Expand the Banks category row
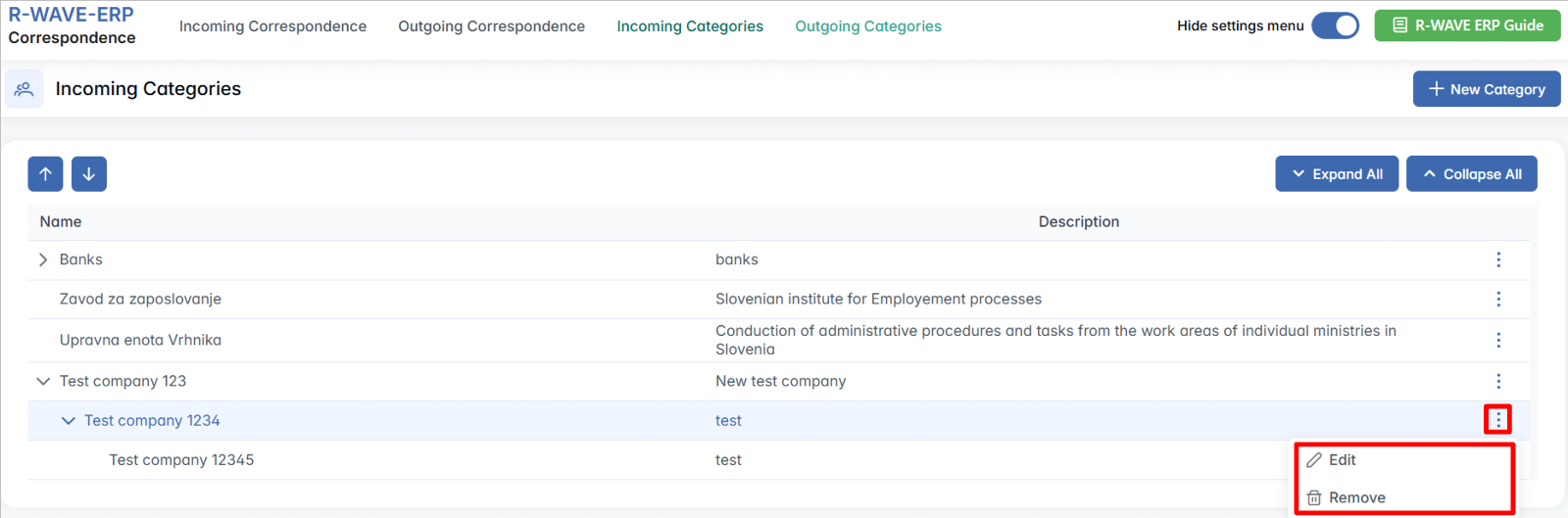This screenshot has width=1568, height=518. 43,259
